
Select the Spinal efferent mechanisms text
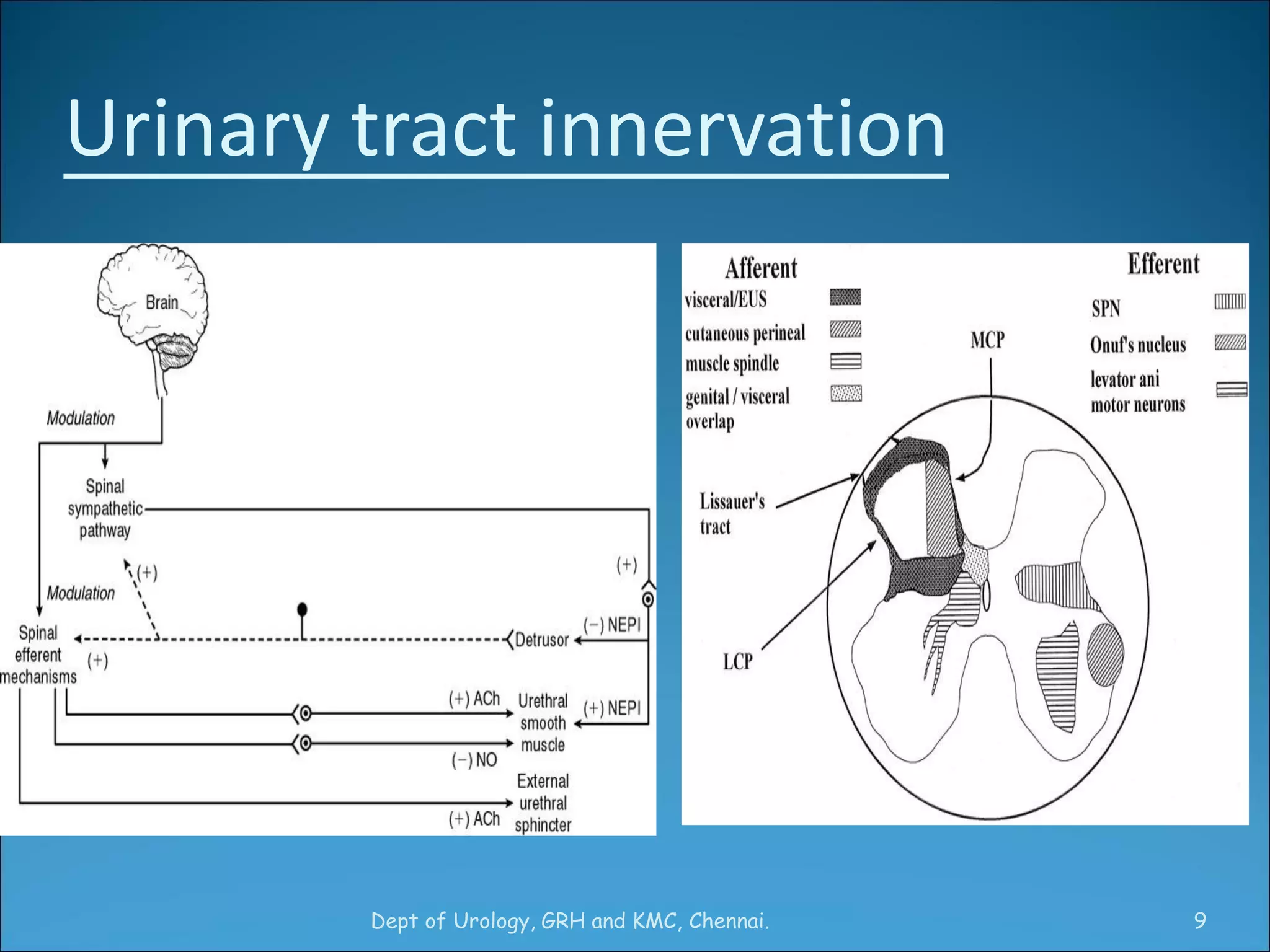[38, 654]
